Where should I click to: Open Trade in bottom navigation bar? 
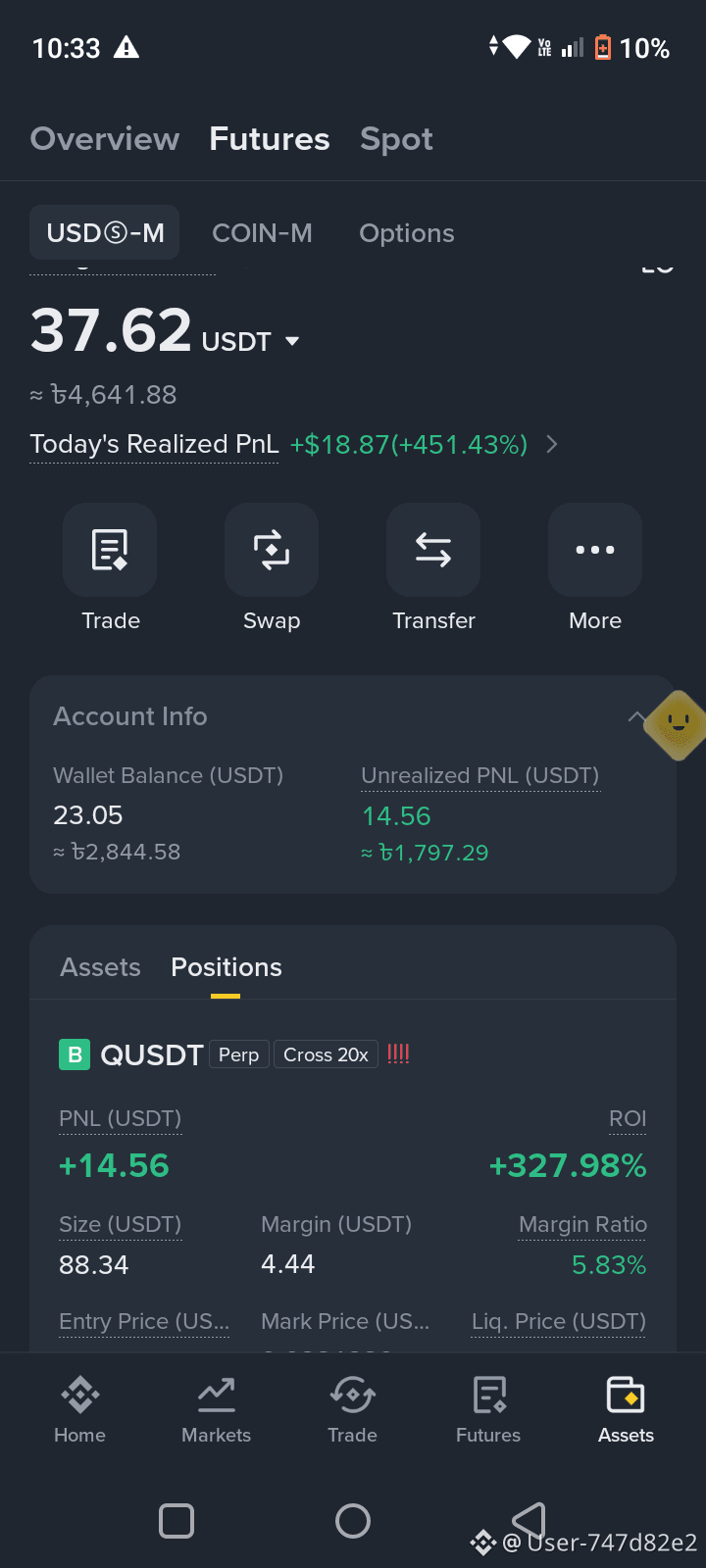point(352,1410)
